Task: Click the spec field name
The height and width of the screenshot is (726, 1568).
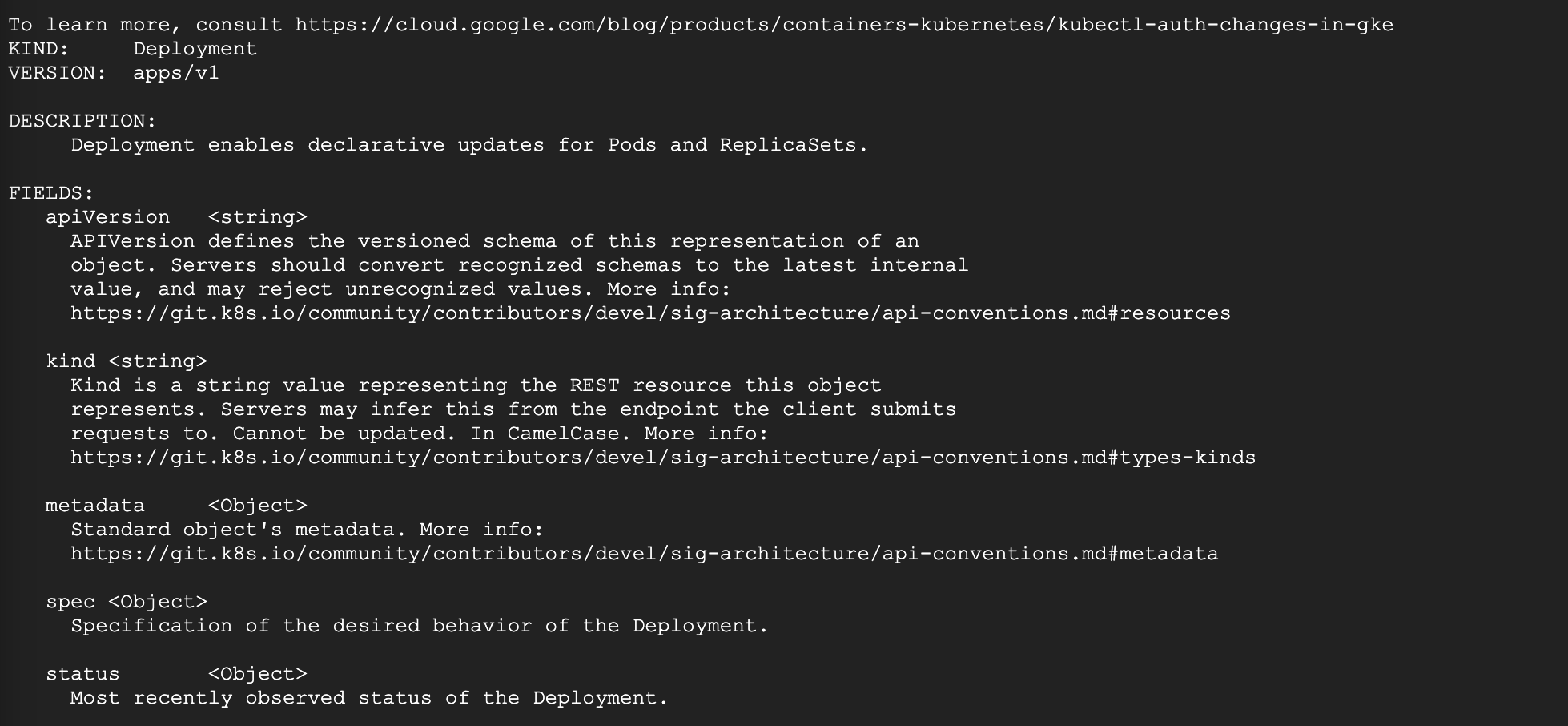Action: click(70, 602)
